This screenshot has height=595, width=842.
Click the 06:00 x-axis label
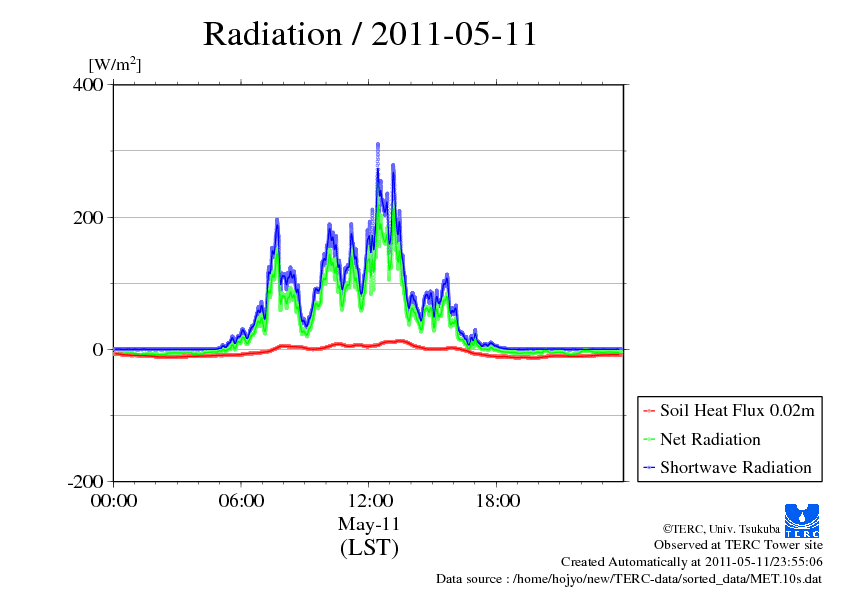pyautogui.click(x=241, y=501)
